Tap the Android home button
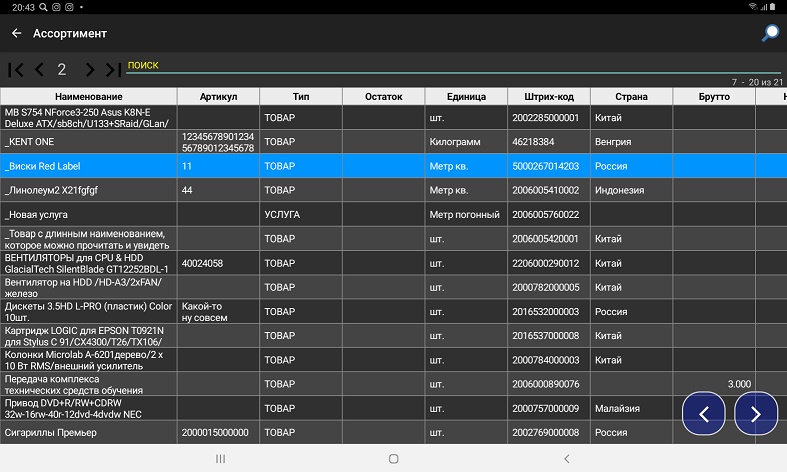 tap(393, 458)
